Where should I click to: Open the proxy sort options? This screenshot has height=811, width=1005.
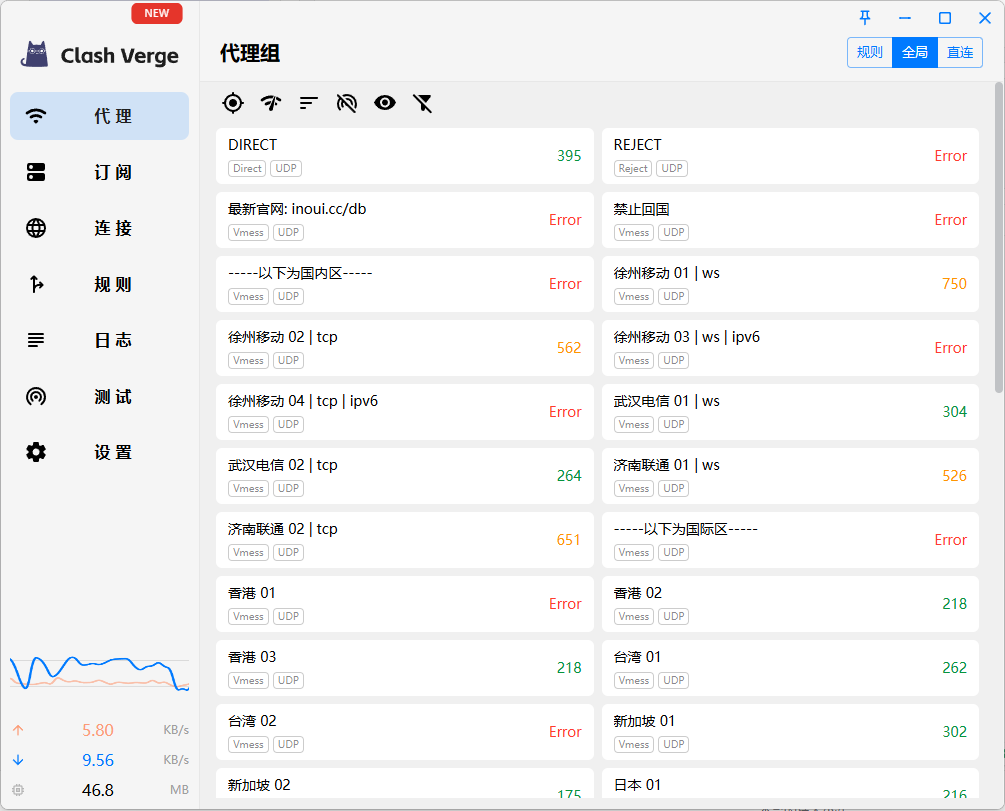308,103
